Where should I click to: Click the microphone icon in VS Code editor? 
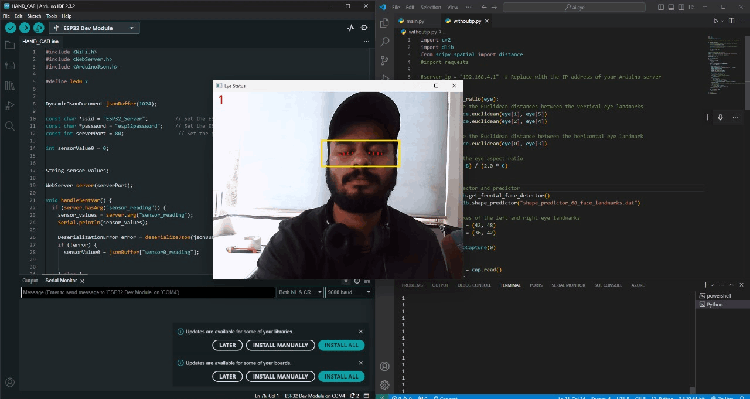(x=720, y=117)
